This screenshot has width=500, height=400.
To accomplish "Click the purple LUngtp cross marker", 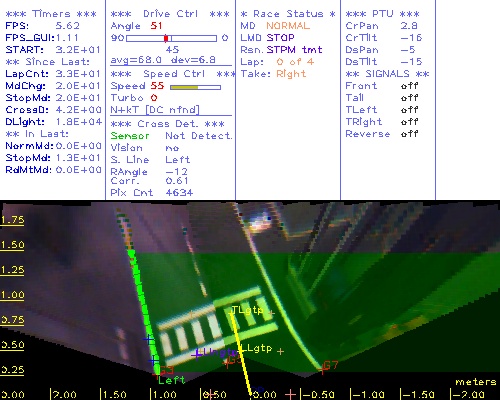I will click(x=197, y=354).
